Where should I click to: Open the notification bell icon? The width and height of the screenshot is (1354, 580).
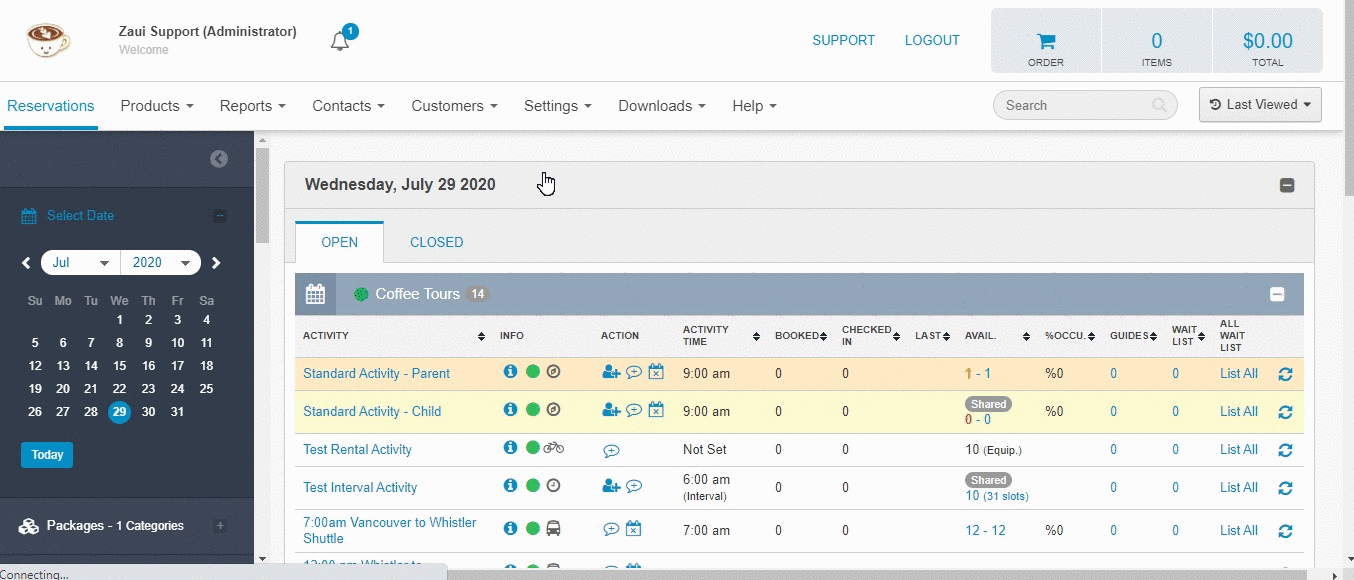[341, 41]
